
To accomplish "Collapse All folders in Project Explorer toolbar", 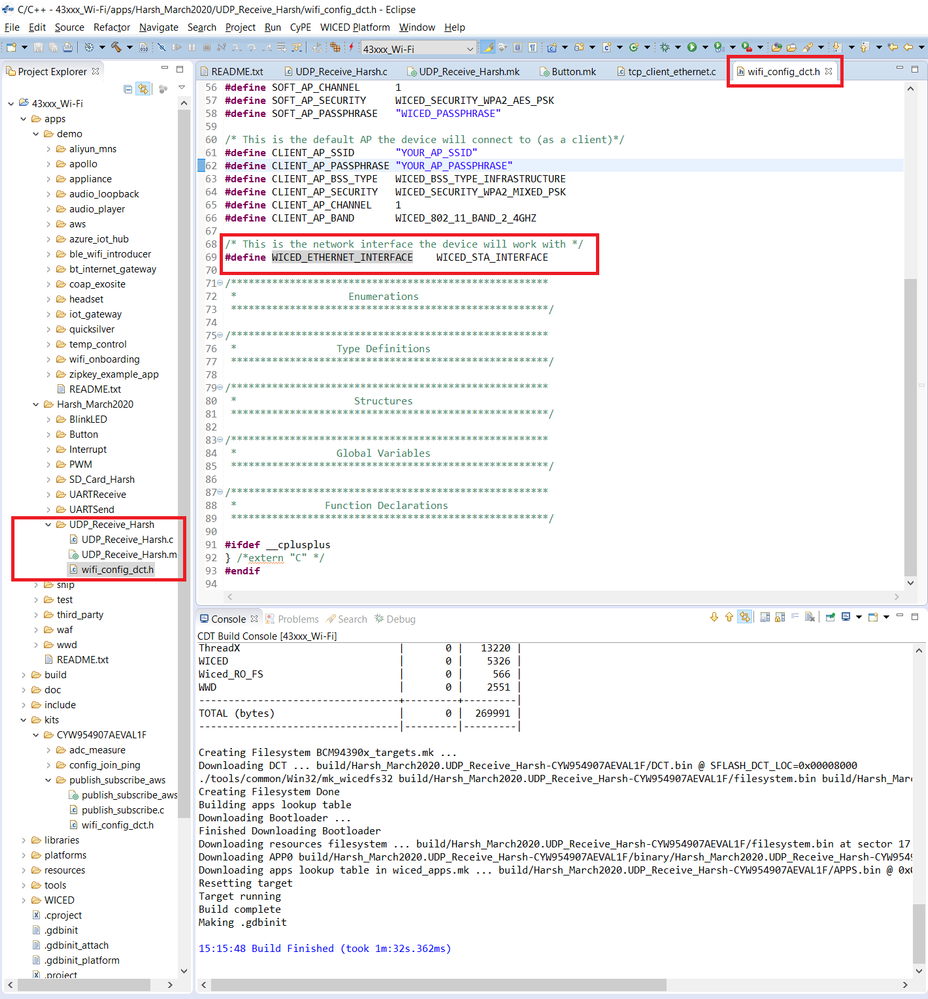I will (128, 87).
